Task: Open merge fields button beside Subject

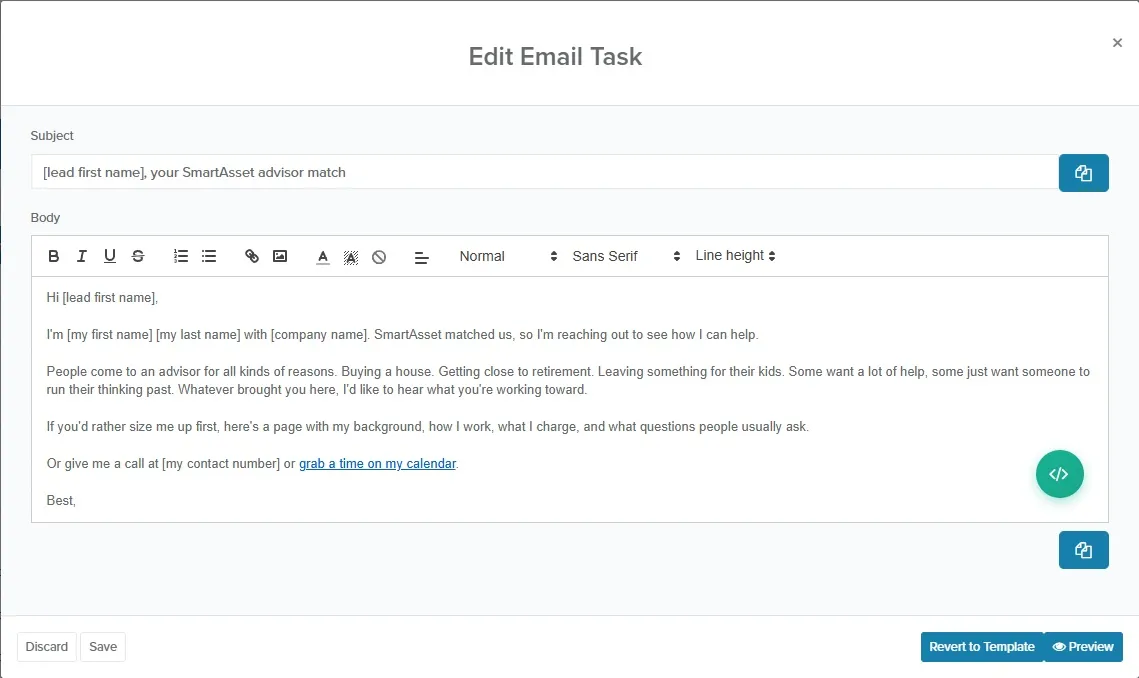Action: tap(1083, 173)
